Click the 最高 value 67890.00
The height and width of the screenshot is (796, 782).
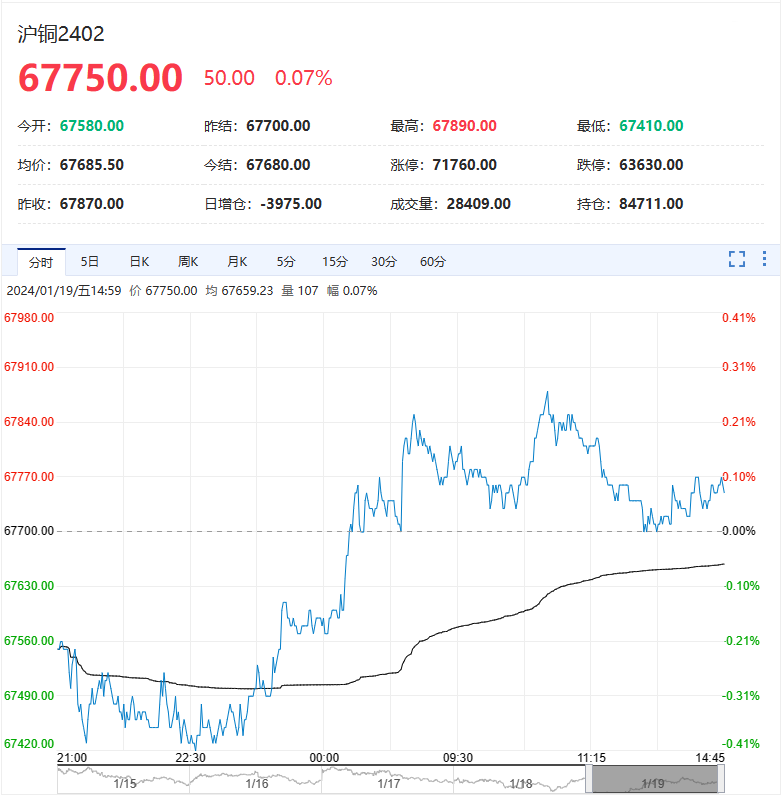pos(465,126)
